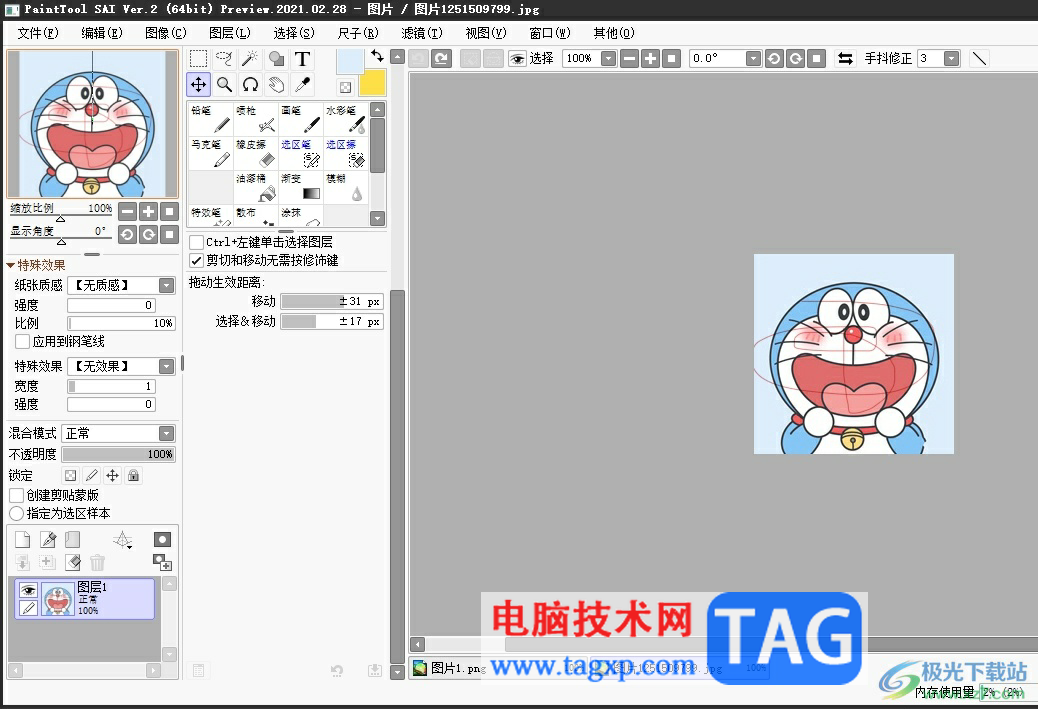Open the 100% zoom dropdown in toolbar
The height and width of the screenshot is (710, 1038).
point(608,58)
